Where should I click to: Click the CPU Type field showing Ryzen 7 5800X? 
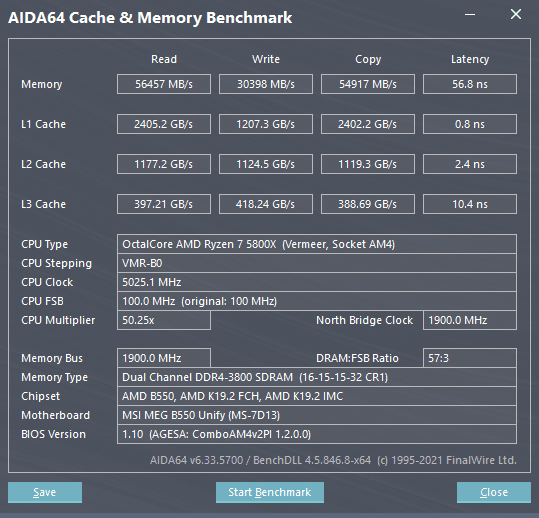tap(317, 244)
